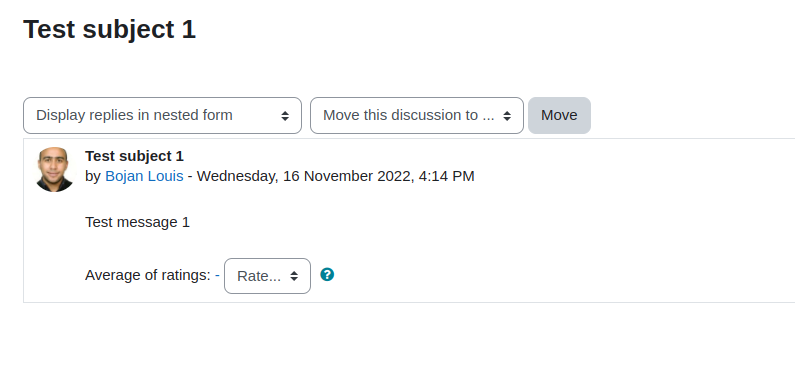The height and width of the screenshot is (392, 795).
Task: Click Bojan Louis's profile picture
Action: click(54, 169)
